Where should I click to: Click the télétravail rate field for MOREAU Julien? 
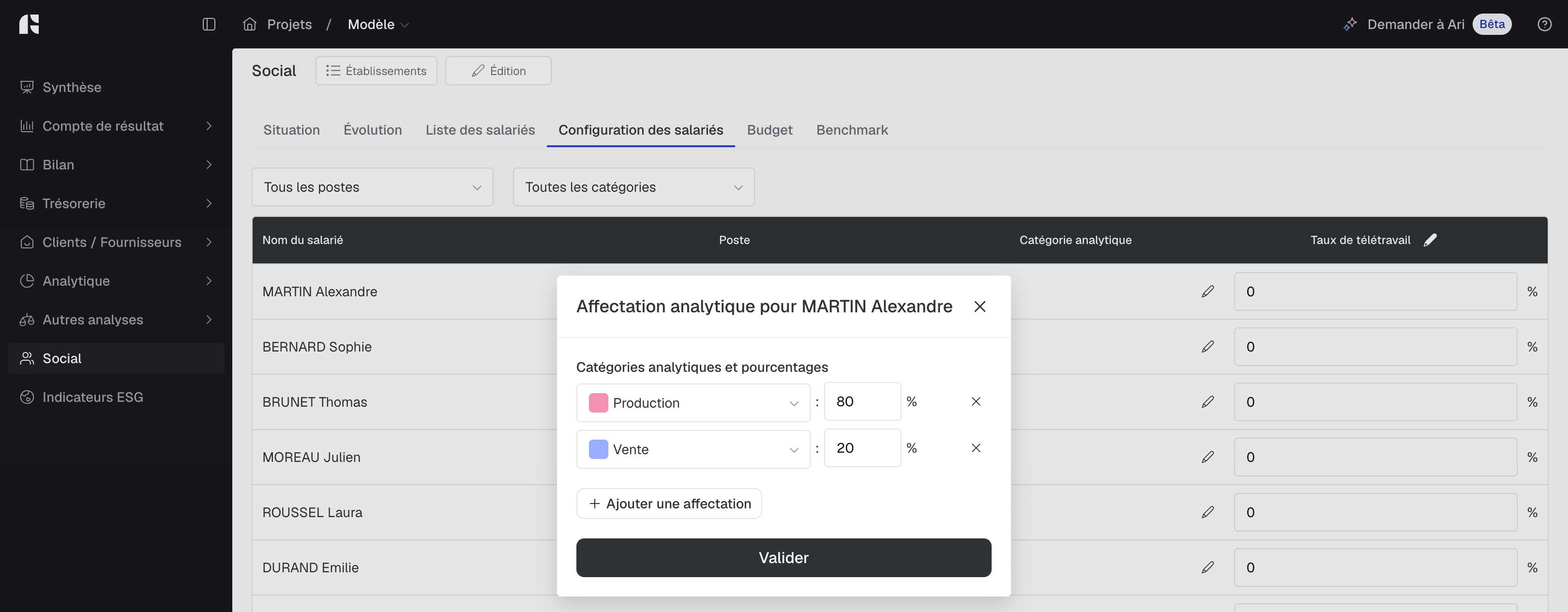[1375, 458]
